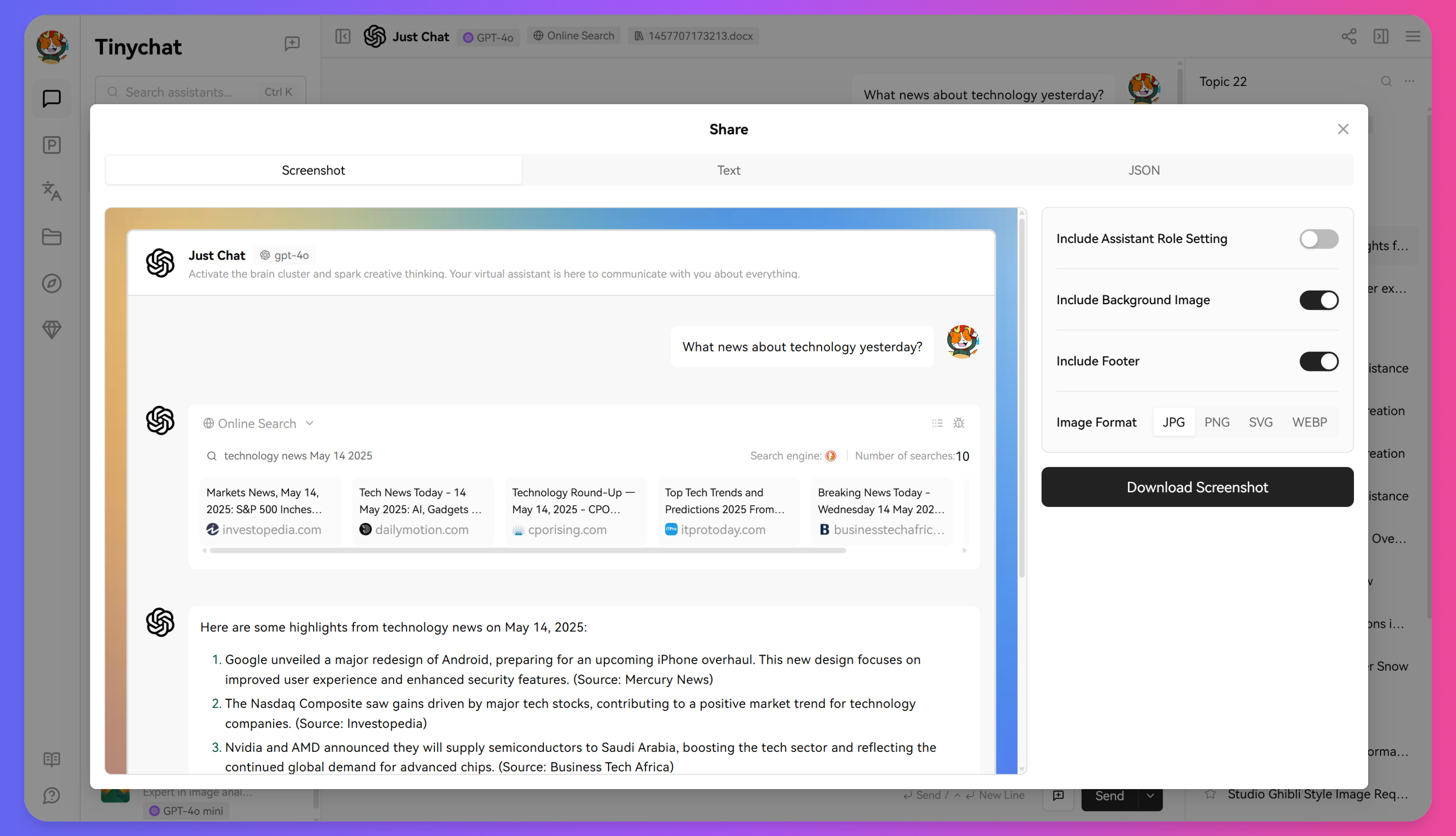Screen dimensions: 1456x836
Task: Open the hamburger menu icon top right
Action: point(1412,36)
